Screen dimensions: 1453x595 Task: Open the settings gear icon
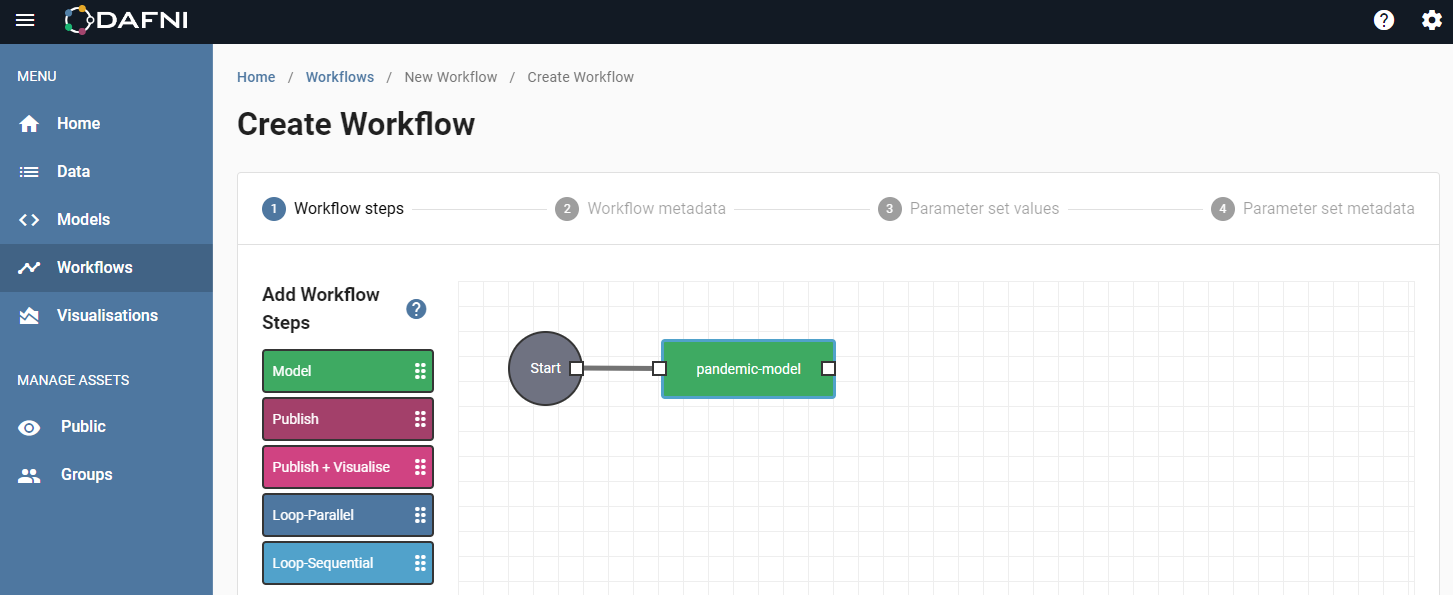tap(1432, 19)
